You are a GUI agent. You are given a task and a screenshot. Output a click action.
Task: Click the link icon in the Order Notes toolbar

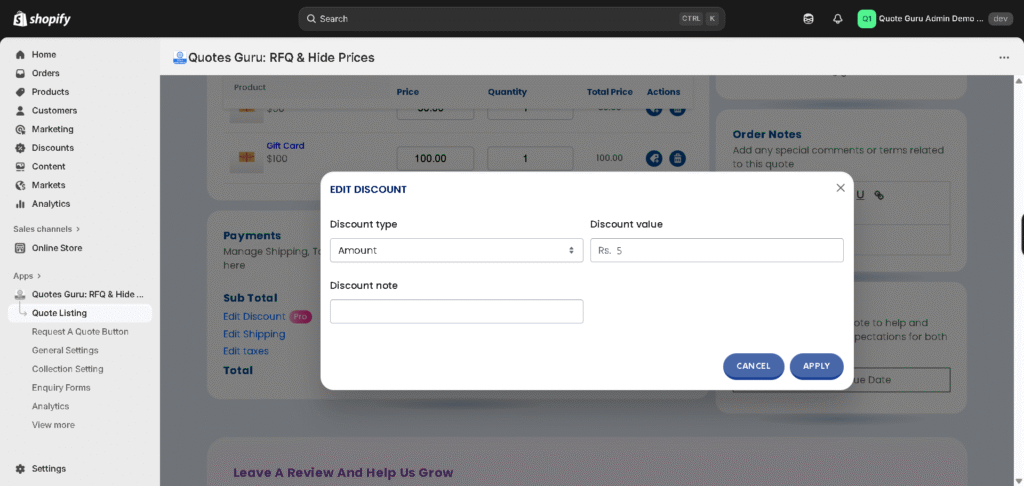click(x=879, y=195)
